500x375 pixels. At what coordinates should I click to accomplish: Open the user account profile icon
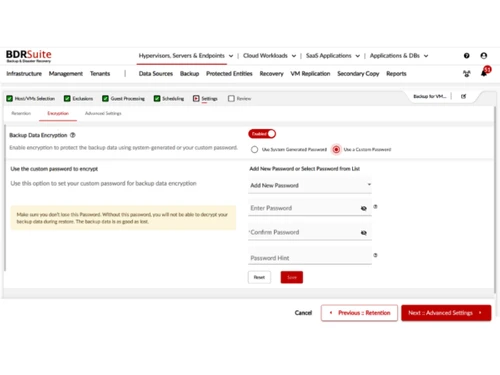click(484, 56)
